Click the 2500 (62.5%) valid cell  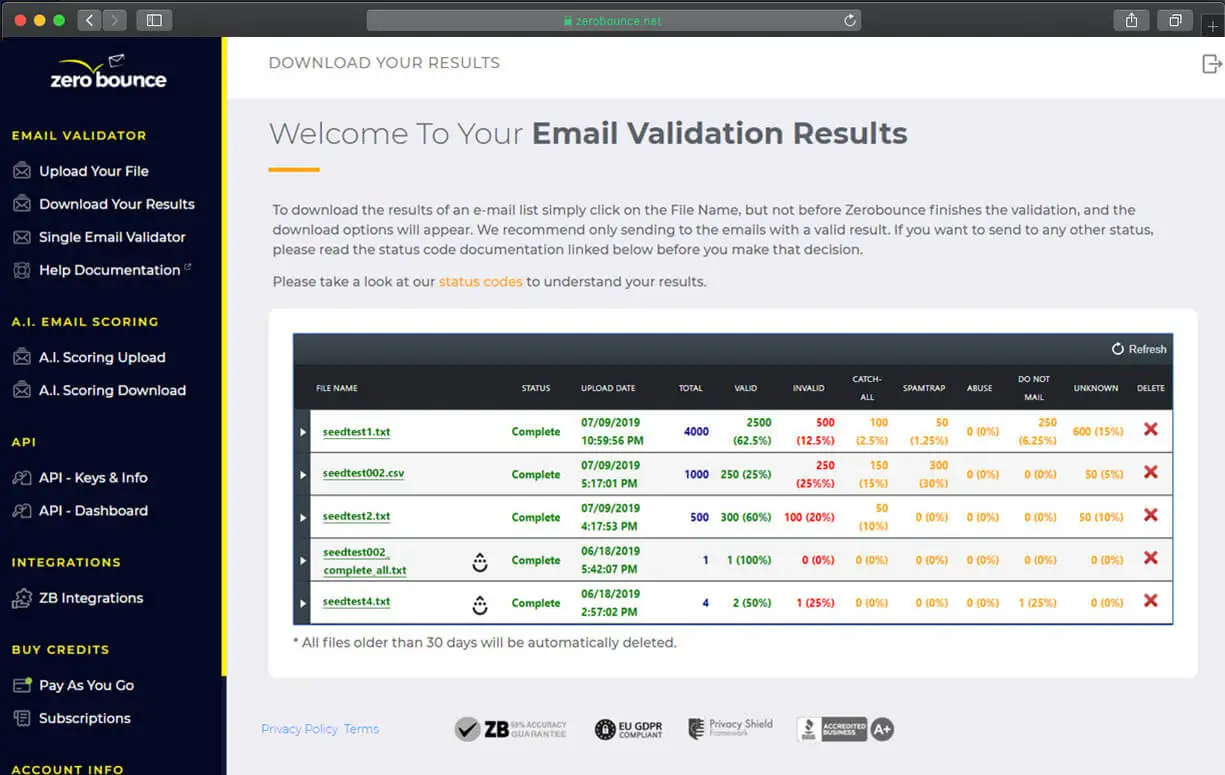752,432
